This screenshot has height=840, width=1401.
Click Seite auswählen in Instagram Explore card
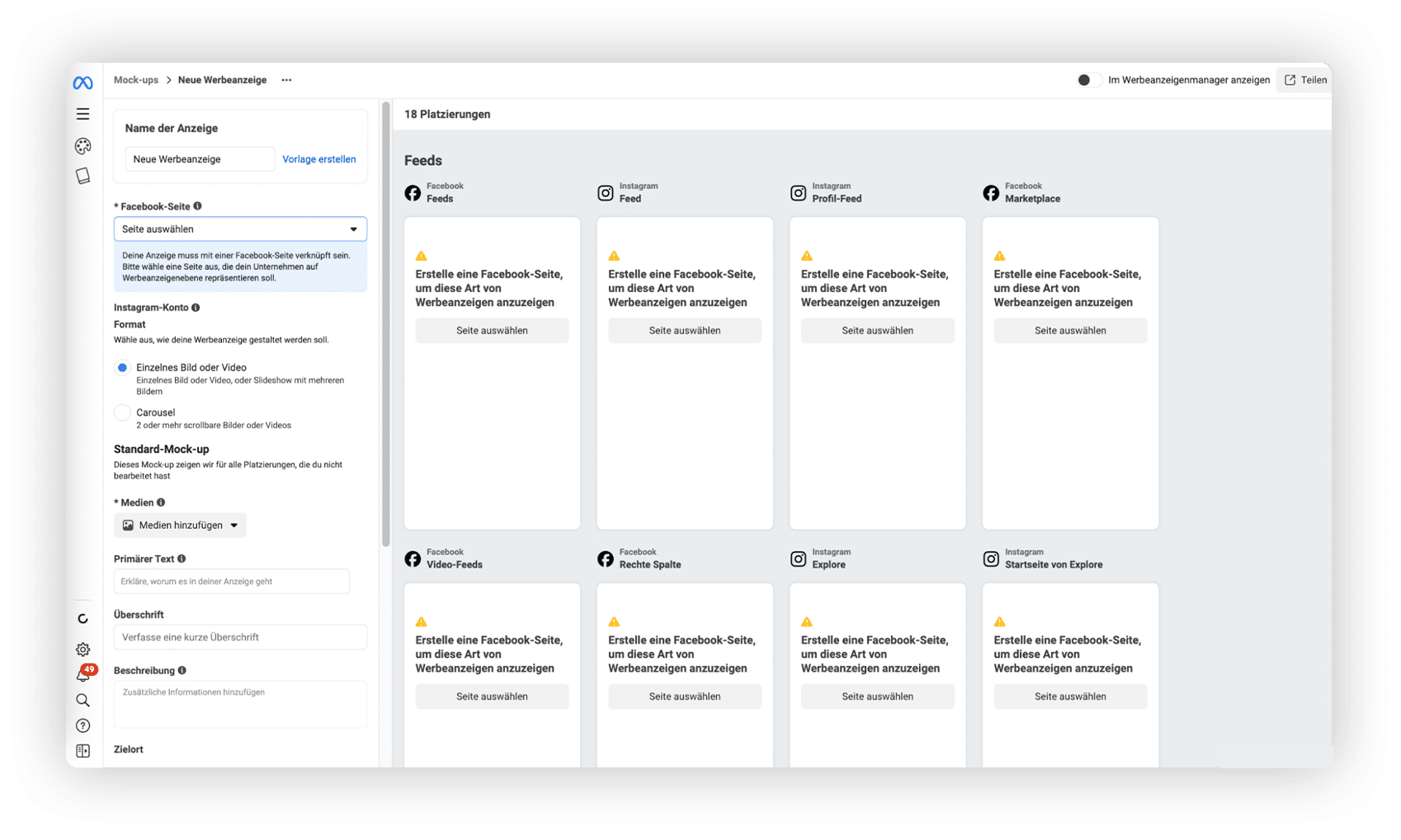(x=877, y=696)
